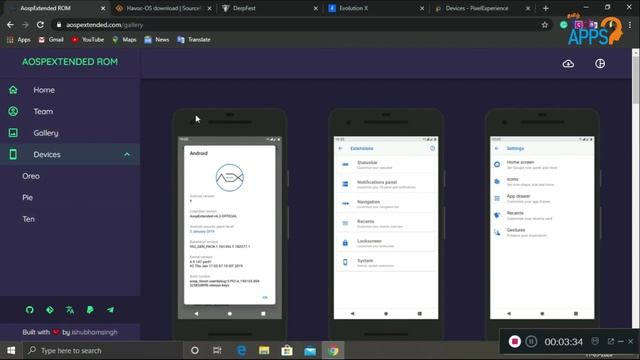
Task: Click the Team person icon
Action: tap(13, 111)
